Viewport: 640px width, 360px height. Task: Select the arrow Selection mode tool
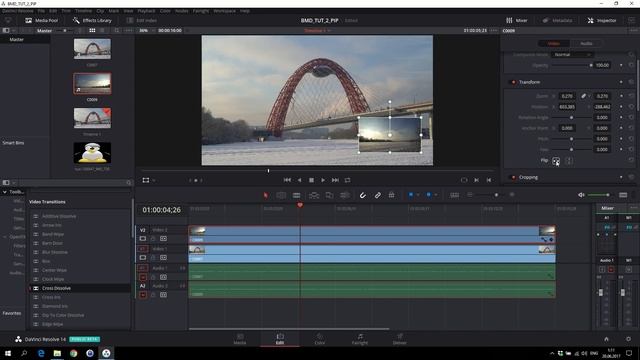tap(266, 196)
